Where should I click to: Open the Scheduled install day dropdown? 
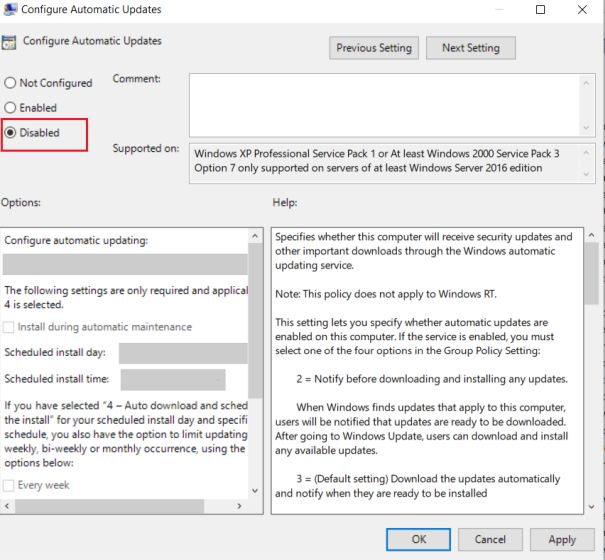[x=183, y=353]
